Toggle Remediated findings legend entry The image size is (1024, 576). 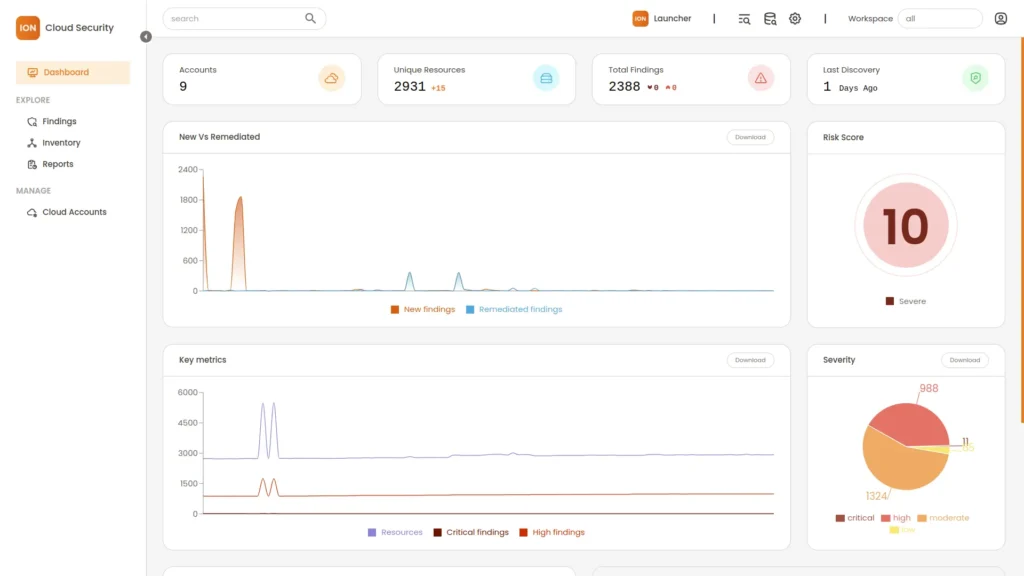(514, 310)
